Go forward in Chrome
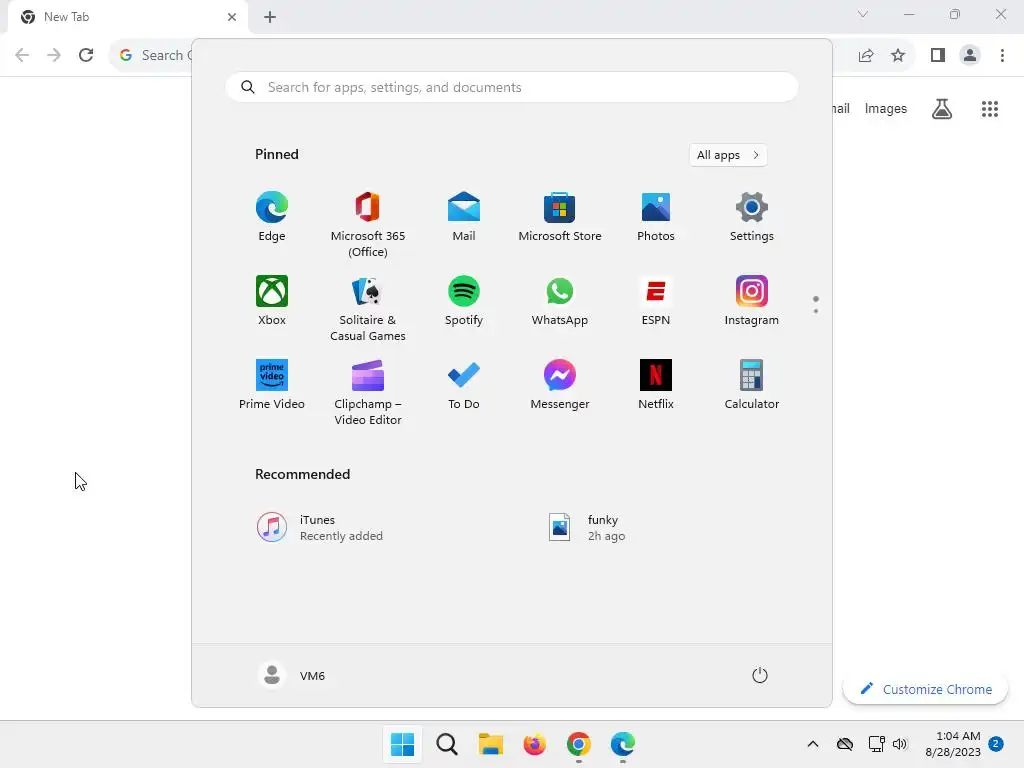 point(54,55)
